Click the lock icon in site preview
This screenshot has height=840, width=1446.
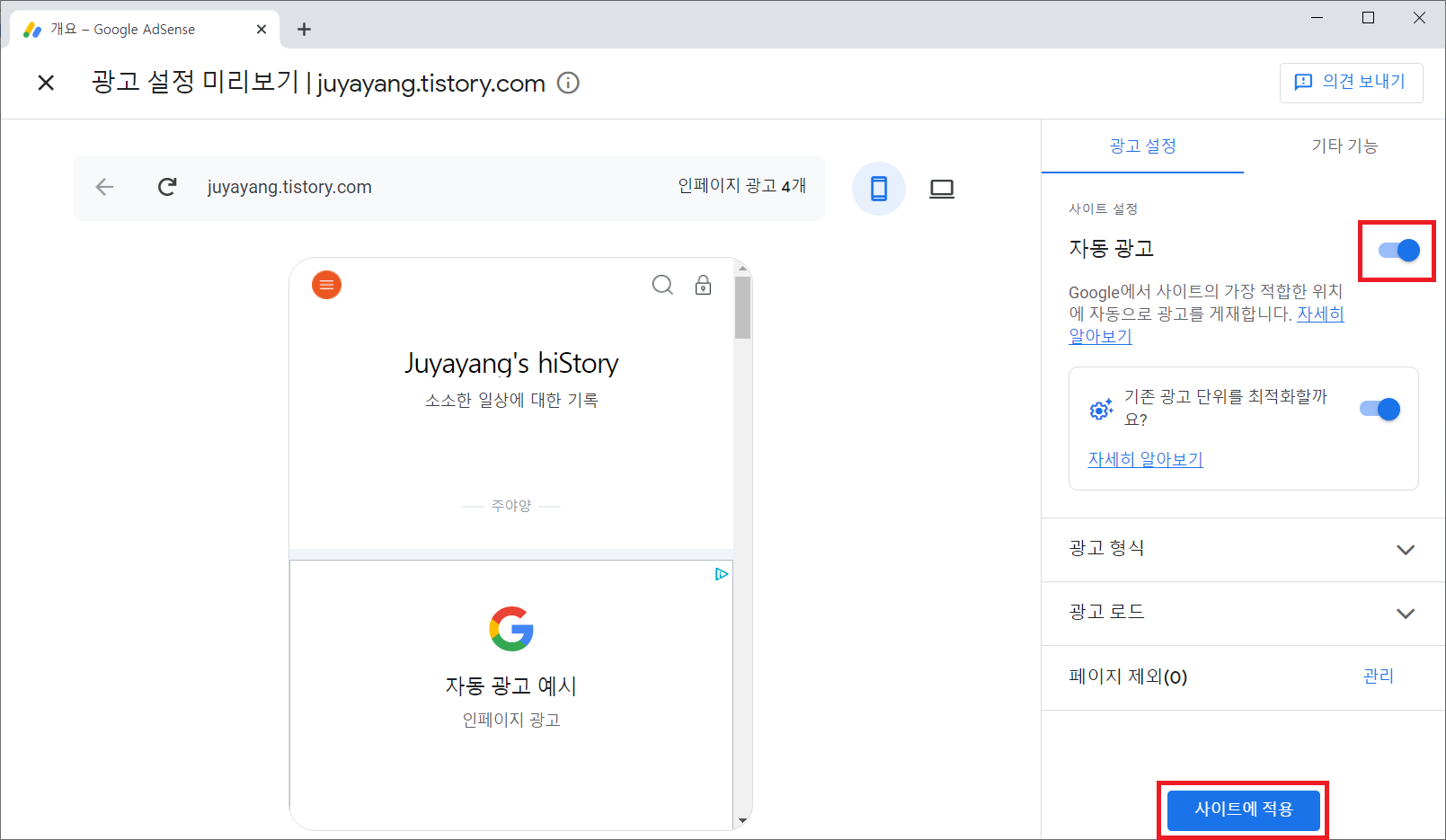[703, 285]
